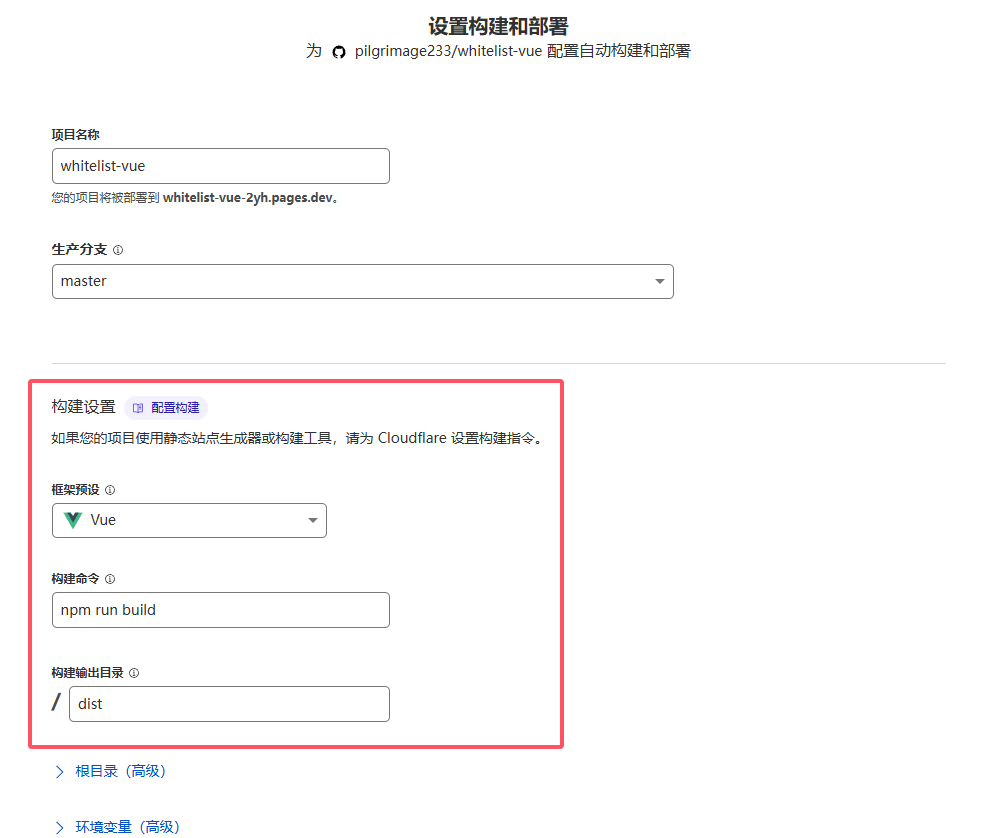Click the 构建输出目录 field containing dist
The height and width of the screenshot is (838, 999).
coord(229,704)
